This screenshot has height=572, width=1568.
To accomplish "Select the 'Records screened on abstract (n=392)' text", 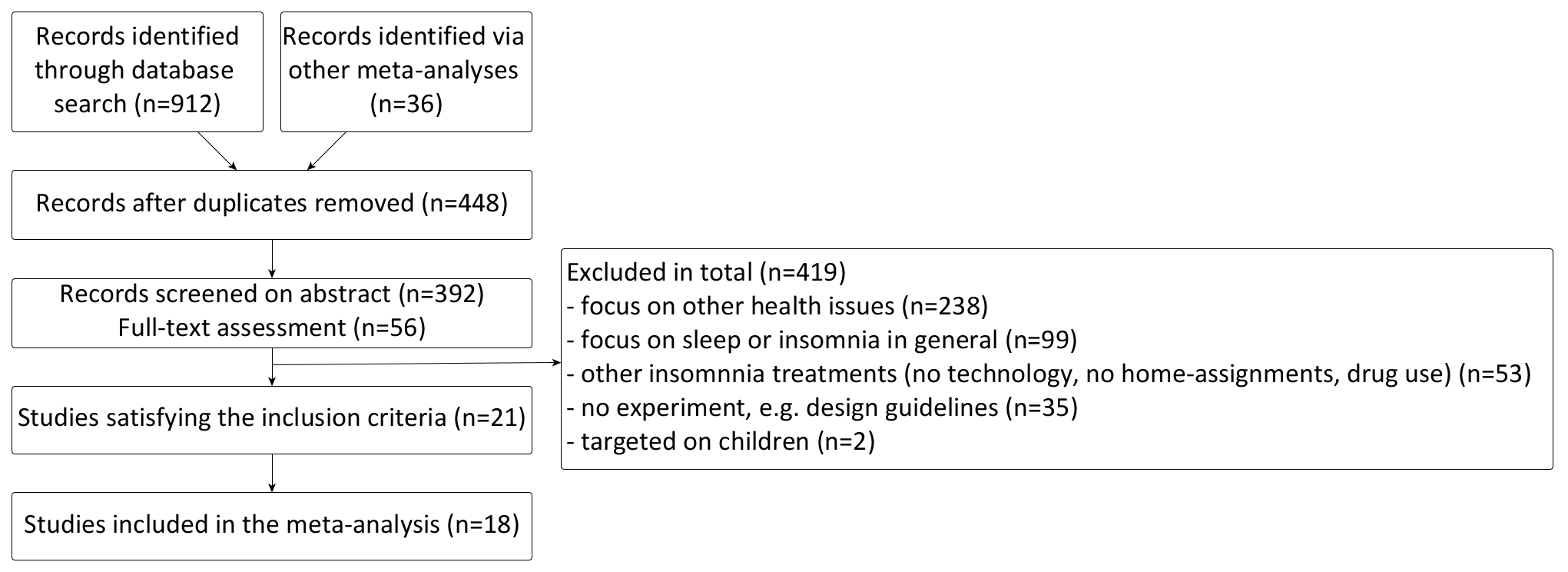I will click(x=271, y=294).
